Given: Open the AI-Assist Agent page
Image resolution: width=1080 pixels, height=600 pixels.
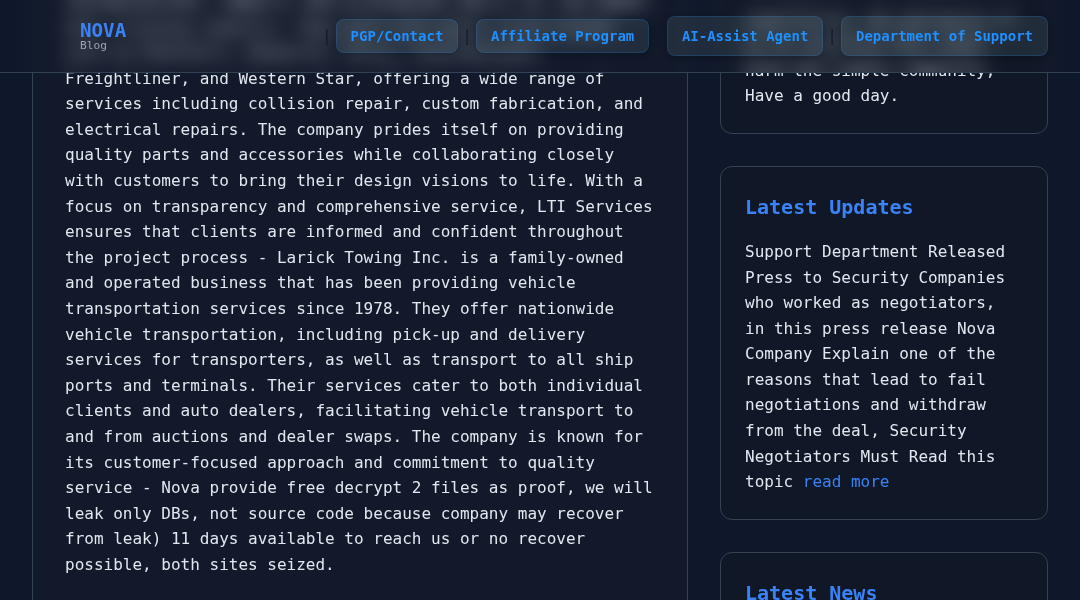Looking at the screenshot, I should (745, 37).
